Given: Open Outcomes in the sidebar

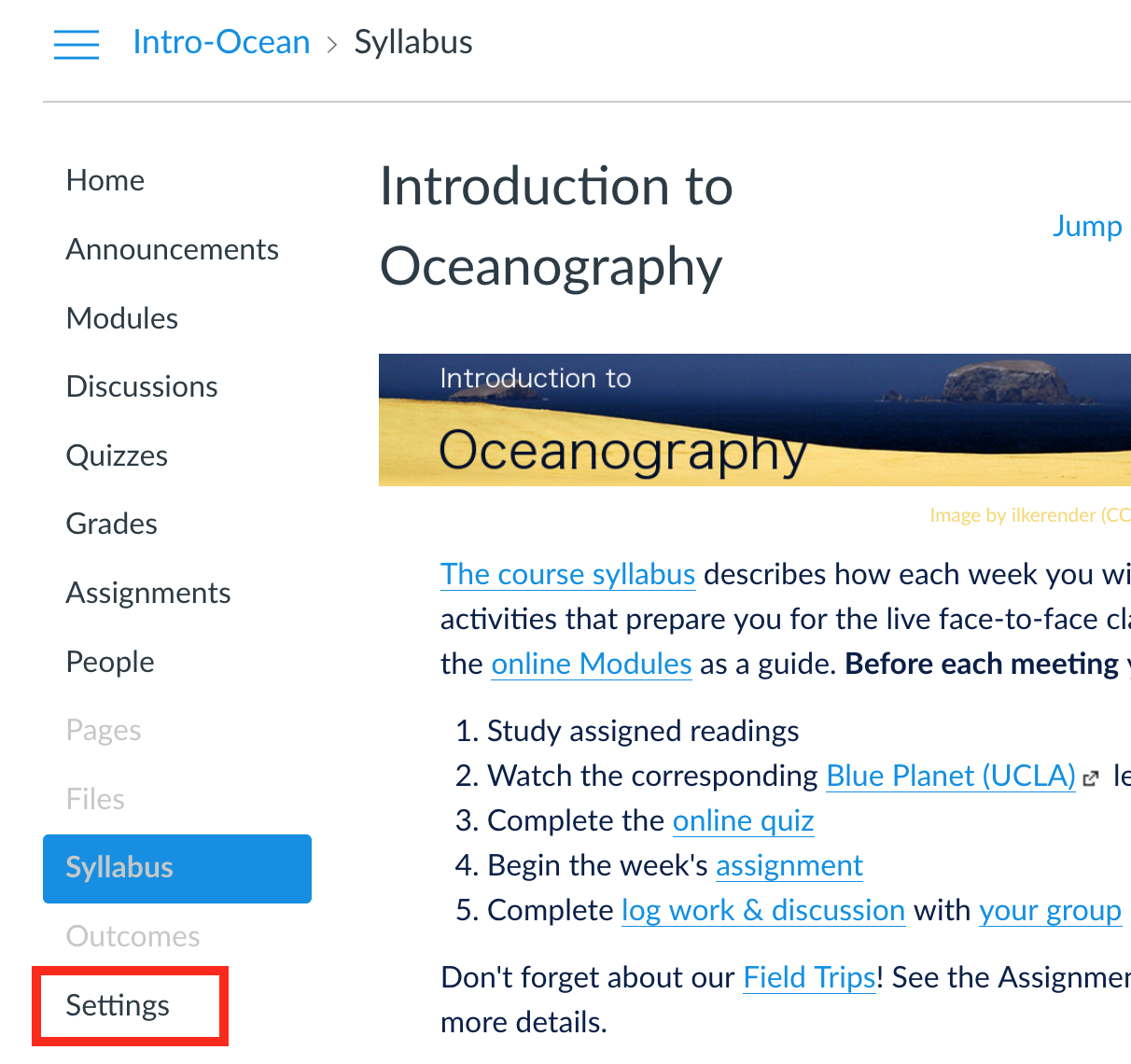Looking at the screenshot, I should pyautogui.click(x=133, y=936).
